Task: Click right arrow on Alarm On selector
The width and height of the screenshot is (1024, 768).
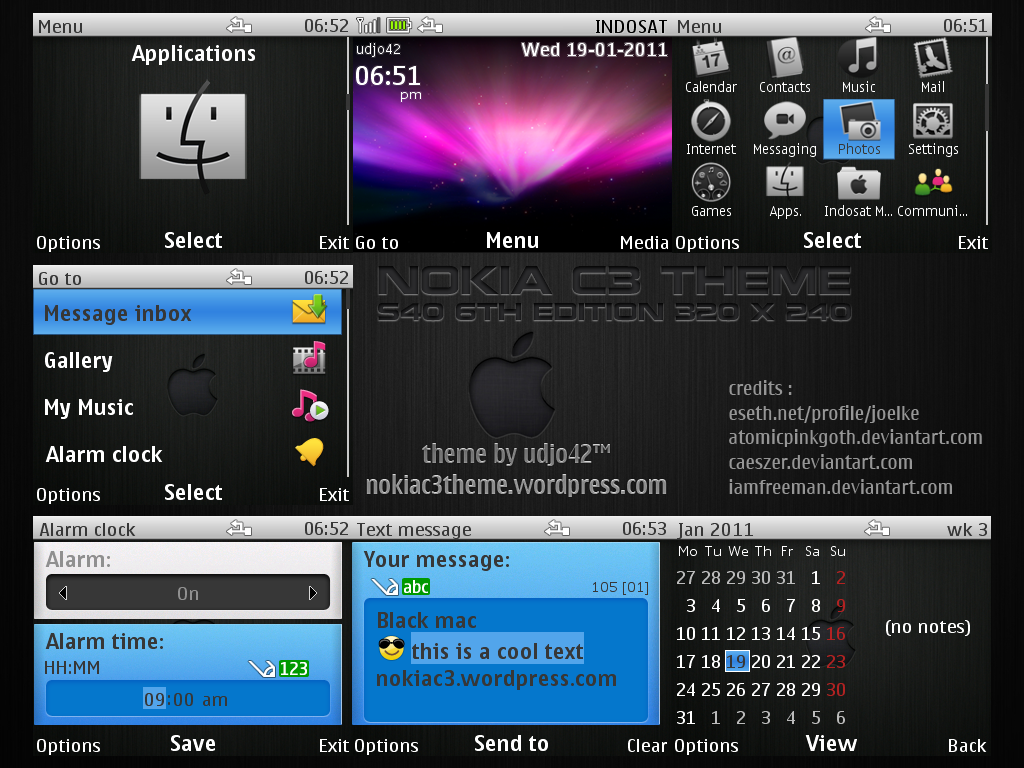Action: [x=313, y=593]
